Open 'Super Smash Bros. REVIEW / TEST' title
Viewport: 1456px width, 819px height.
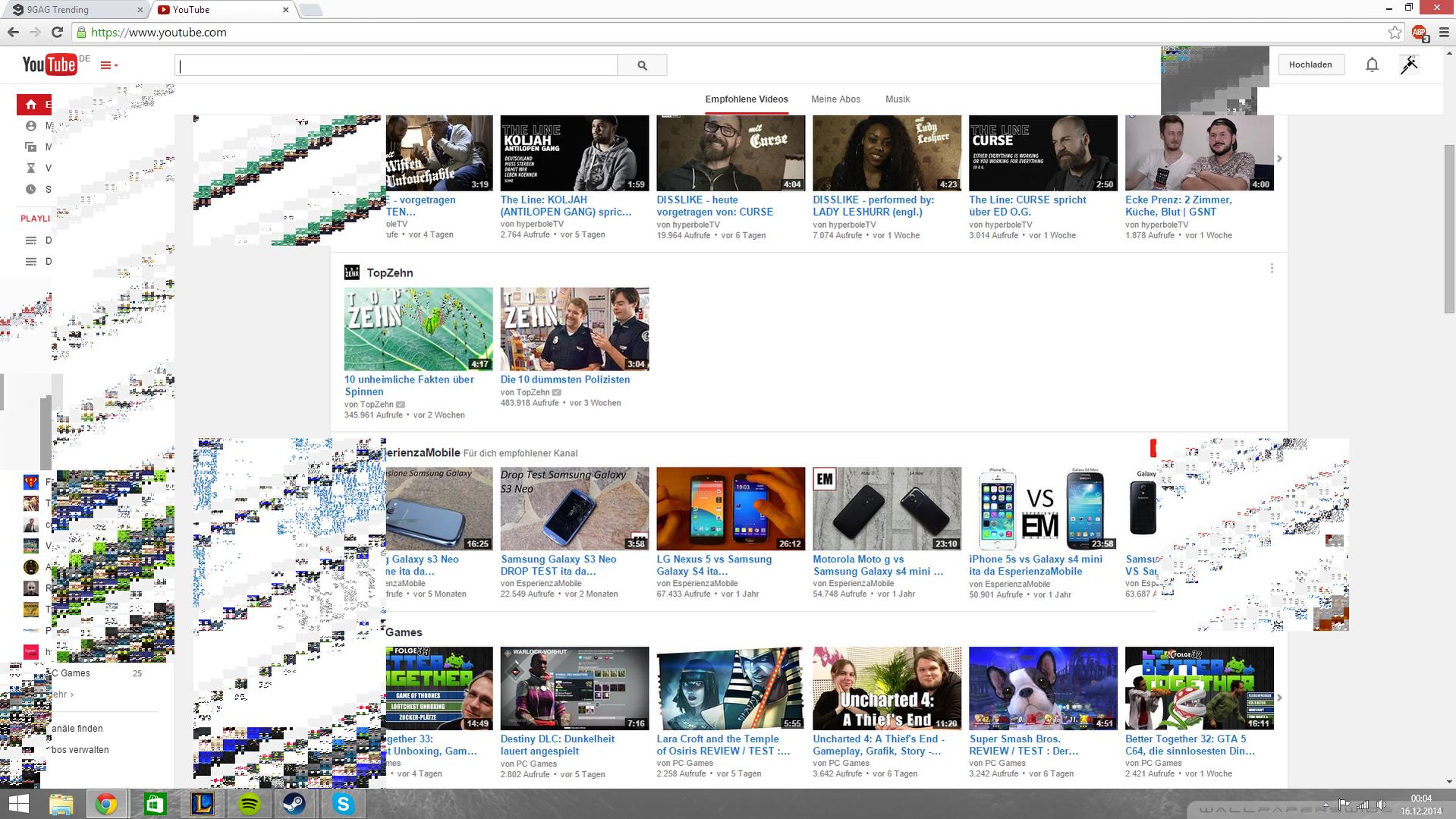1024,745
